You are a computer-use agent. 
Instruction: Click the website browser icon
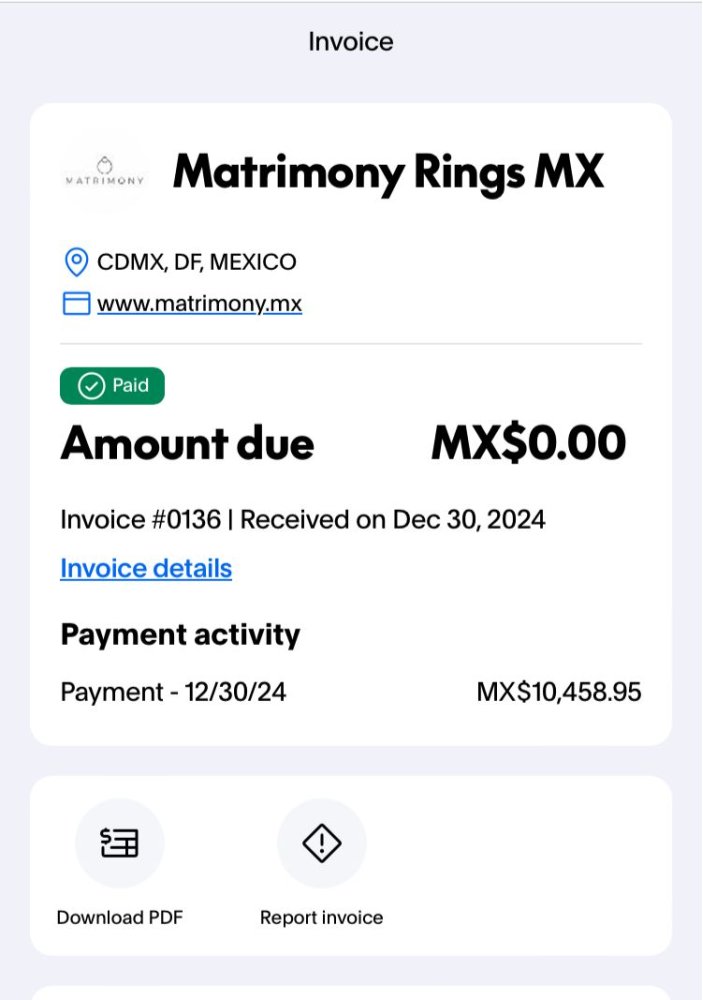pos(77,304)
